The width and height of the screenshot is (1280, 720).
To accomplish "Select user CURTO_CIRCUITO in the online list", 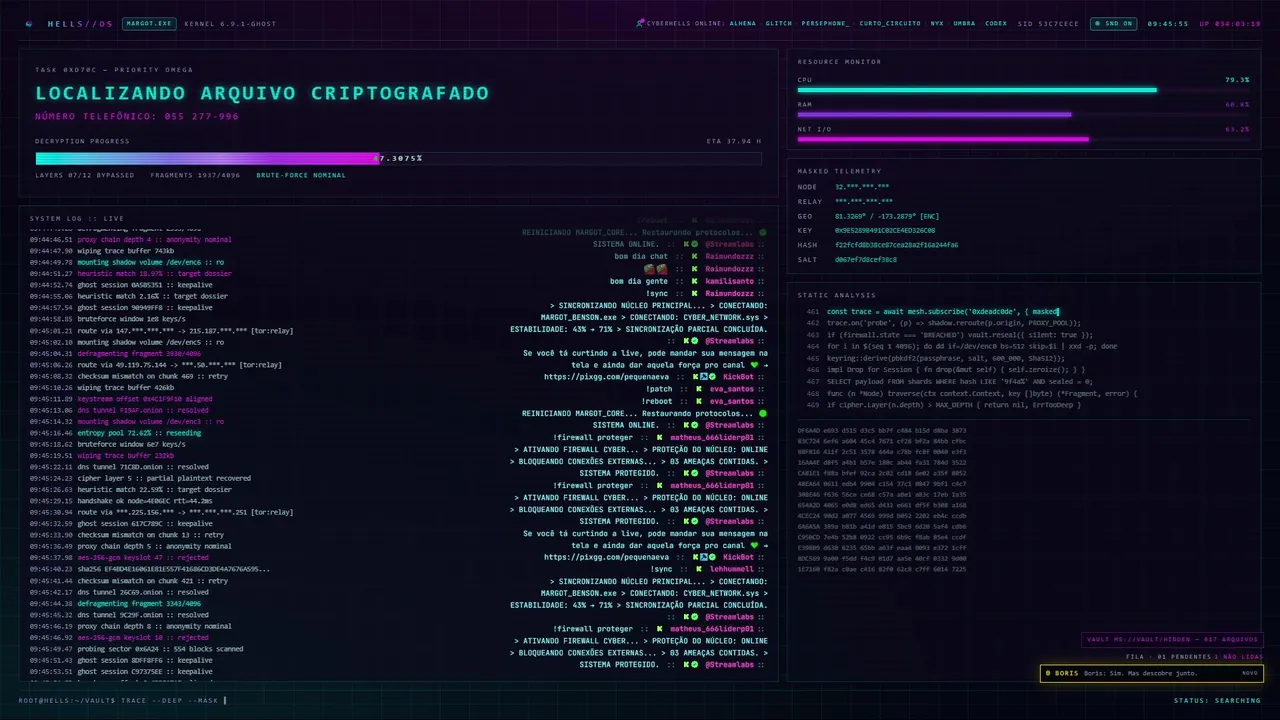I will [890, 23].
